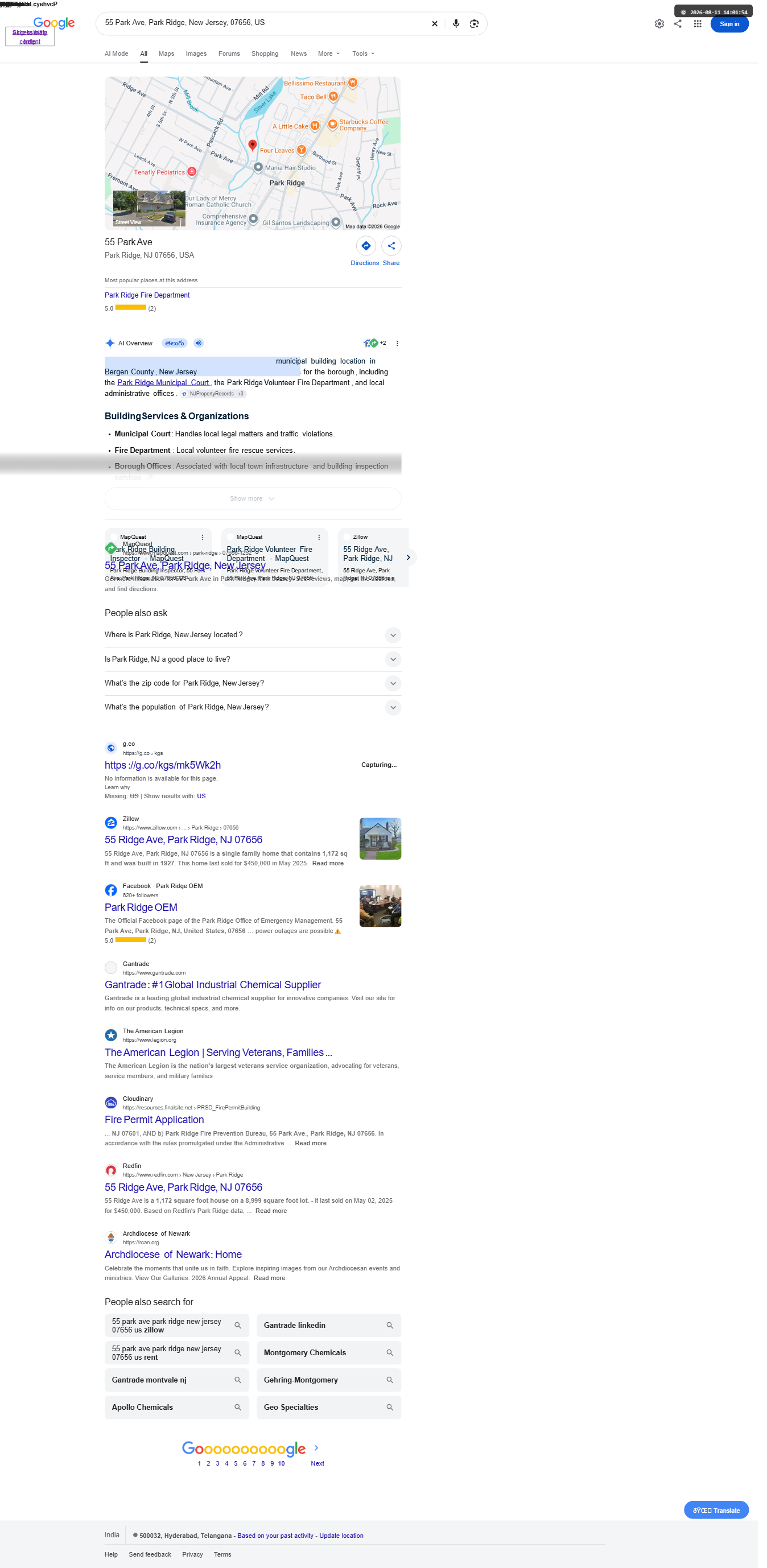Screen dimensions: 767x1568
Task: Open the Tools dropdown
Action: [x=364, y=53]
